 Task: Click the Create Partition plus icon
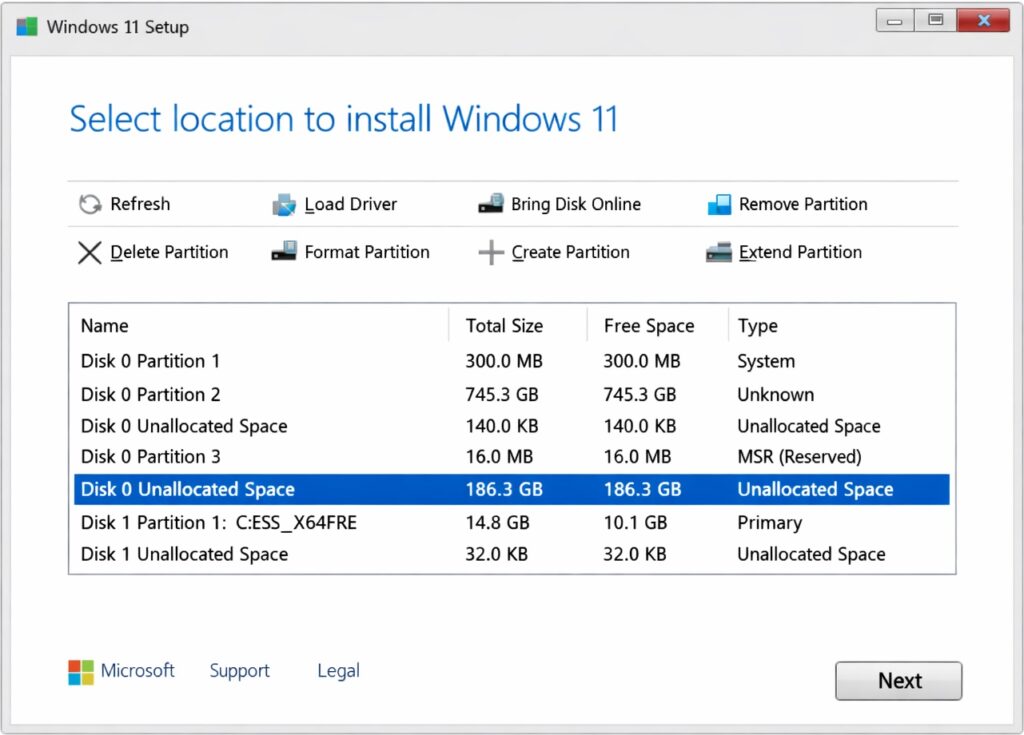tap(491, 252)
